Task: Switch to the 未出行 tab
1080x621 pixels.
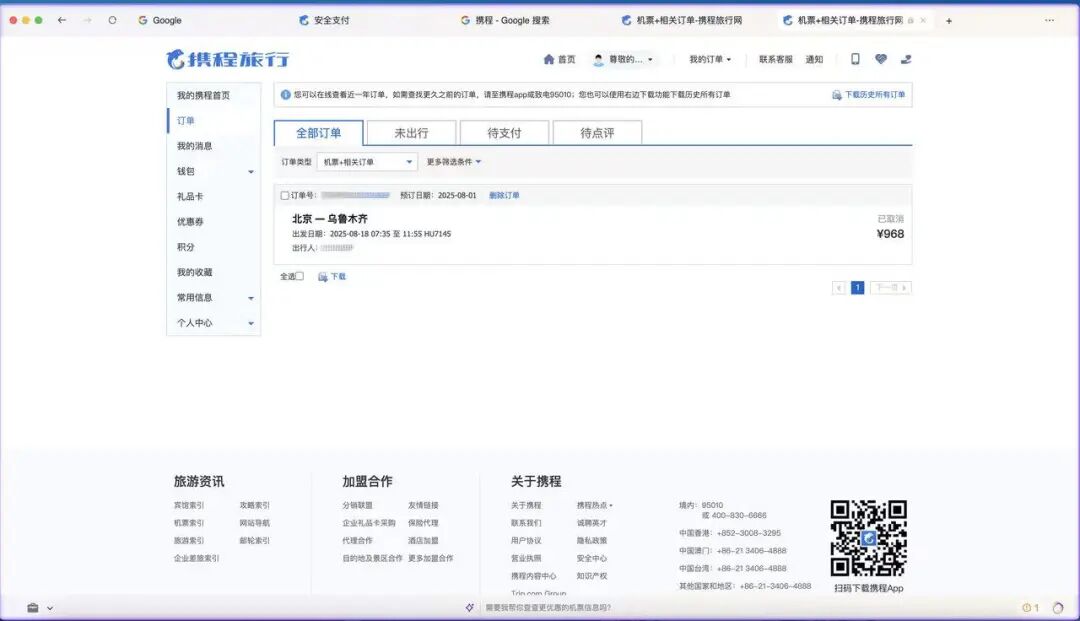Action: 411,133
